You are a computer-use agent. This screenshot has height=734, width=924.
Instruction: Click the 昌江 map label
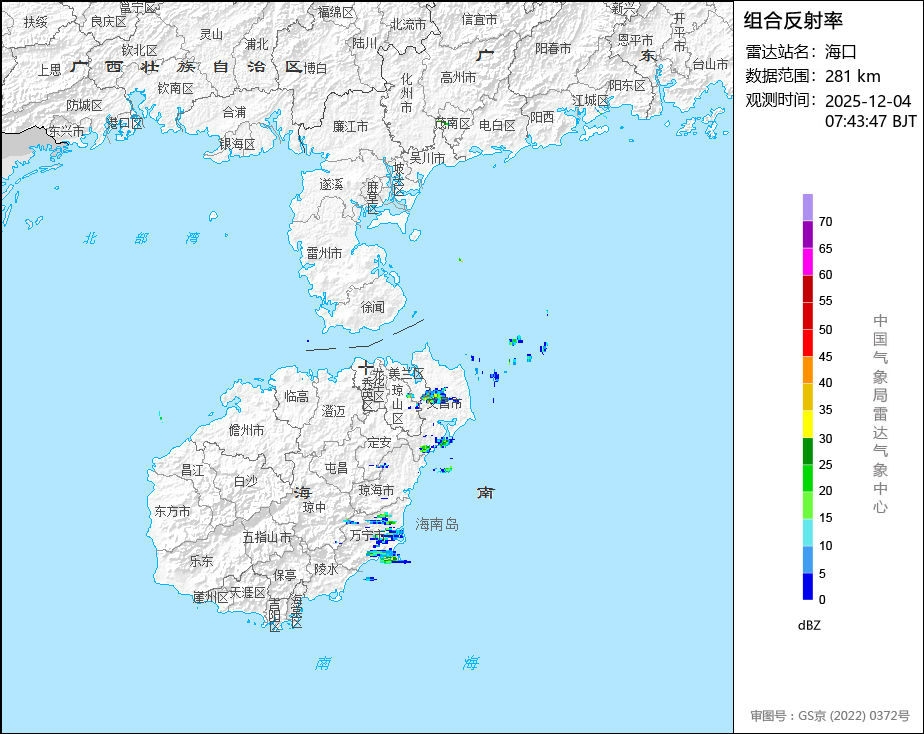click(x=192, y=470)
